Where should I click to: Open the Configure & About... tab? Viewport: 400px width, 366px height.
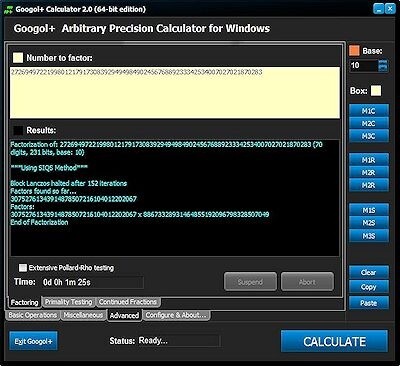pos(176,315)
